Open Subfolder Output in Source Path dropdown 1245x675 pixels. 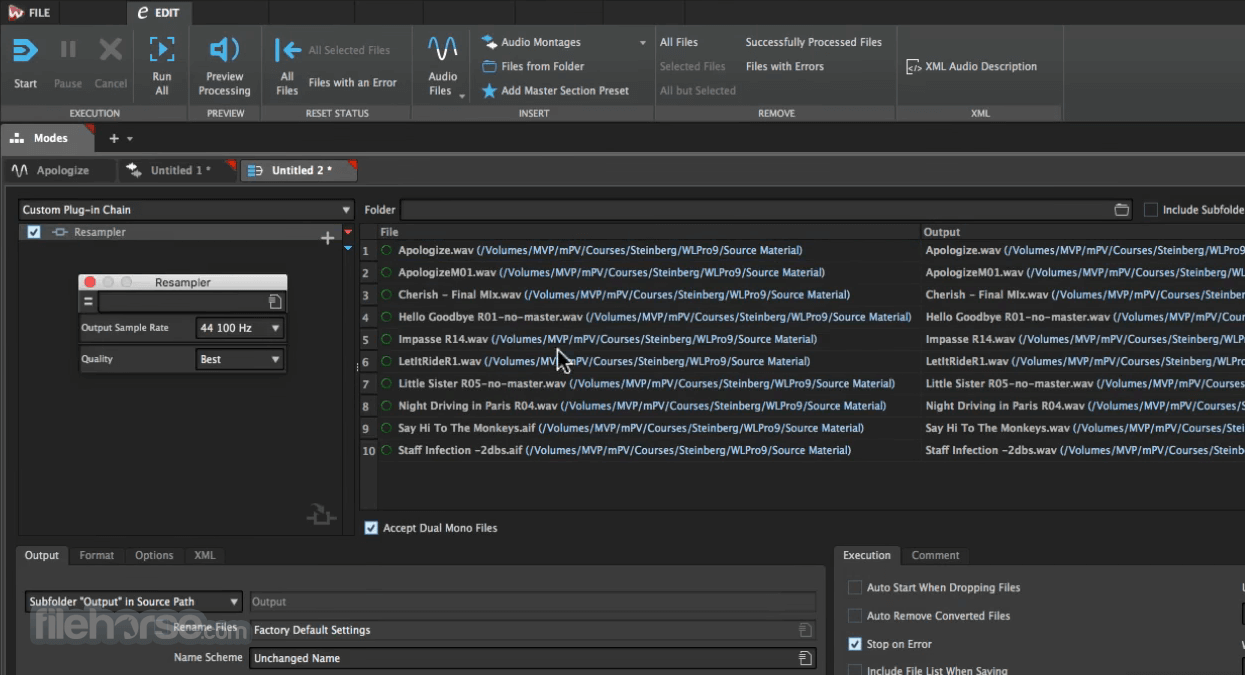[x=134, y=602]
